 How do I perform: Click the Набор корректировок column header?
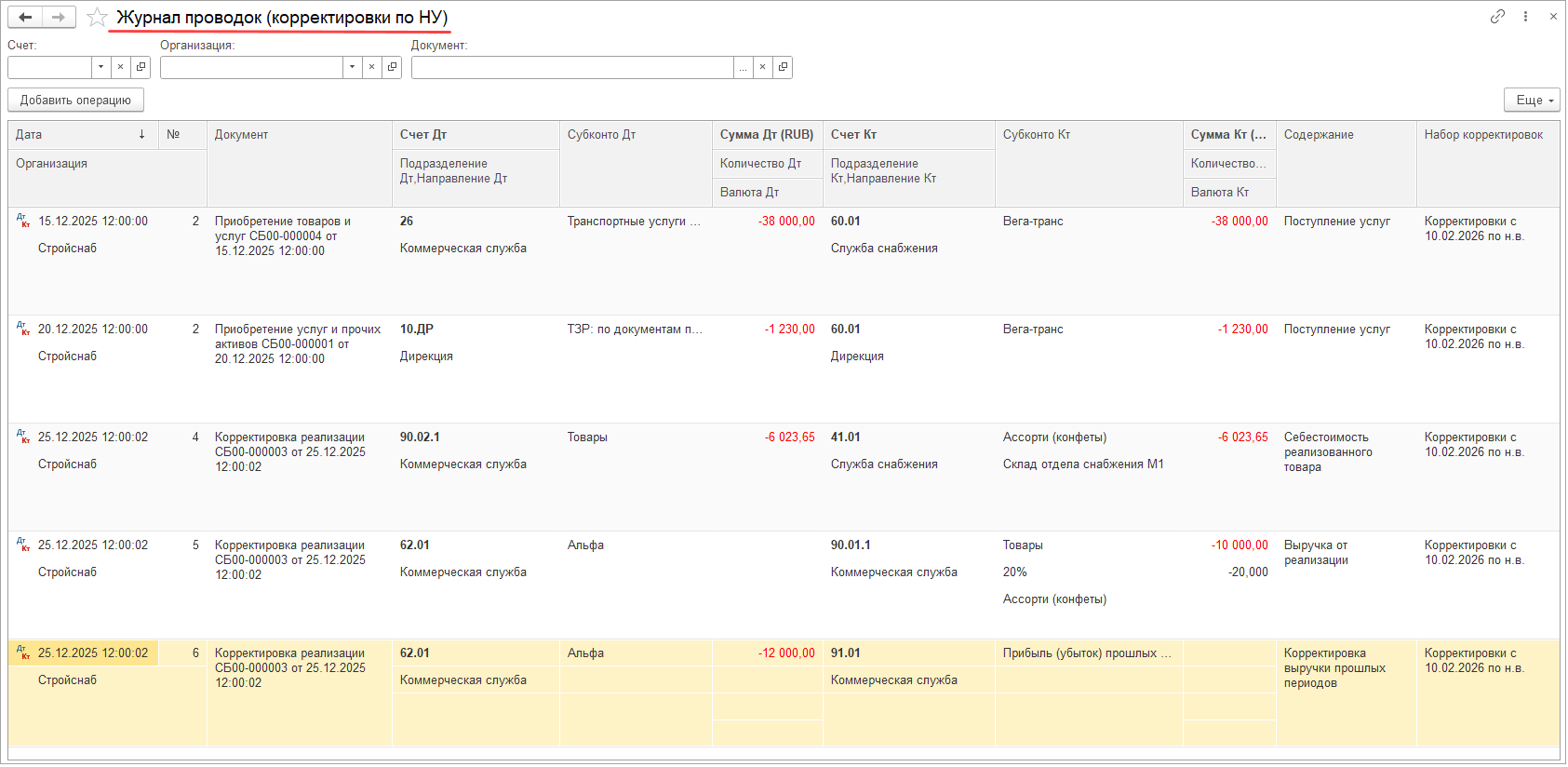click(x=1486, y=135)
